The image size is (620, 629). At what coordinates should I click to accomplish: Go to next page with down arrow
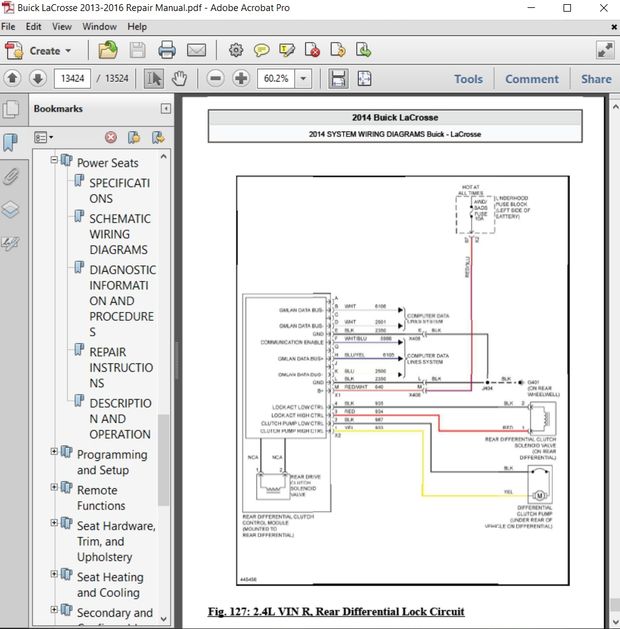38,78
